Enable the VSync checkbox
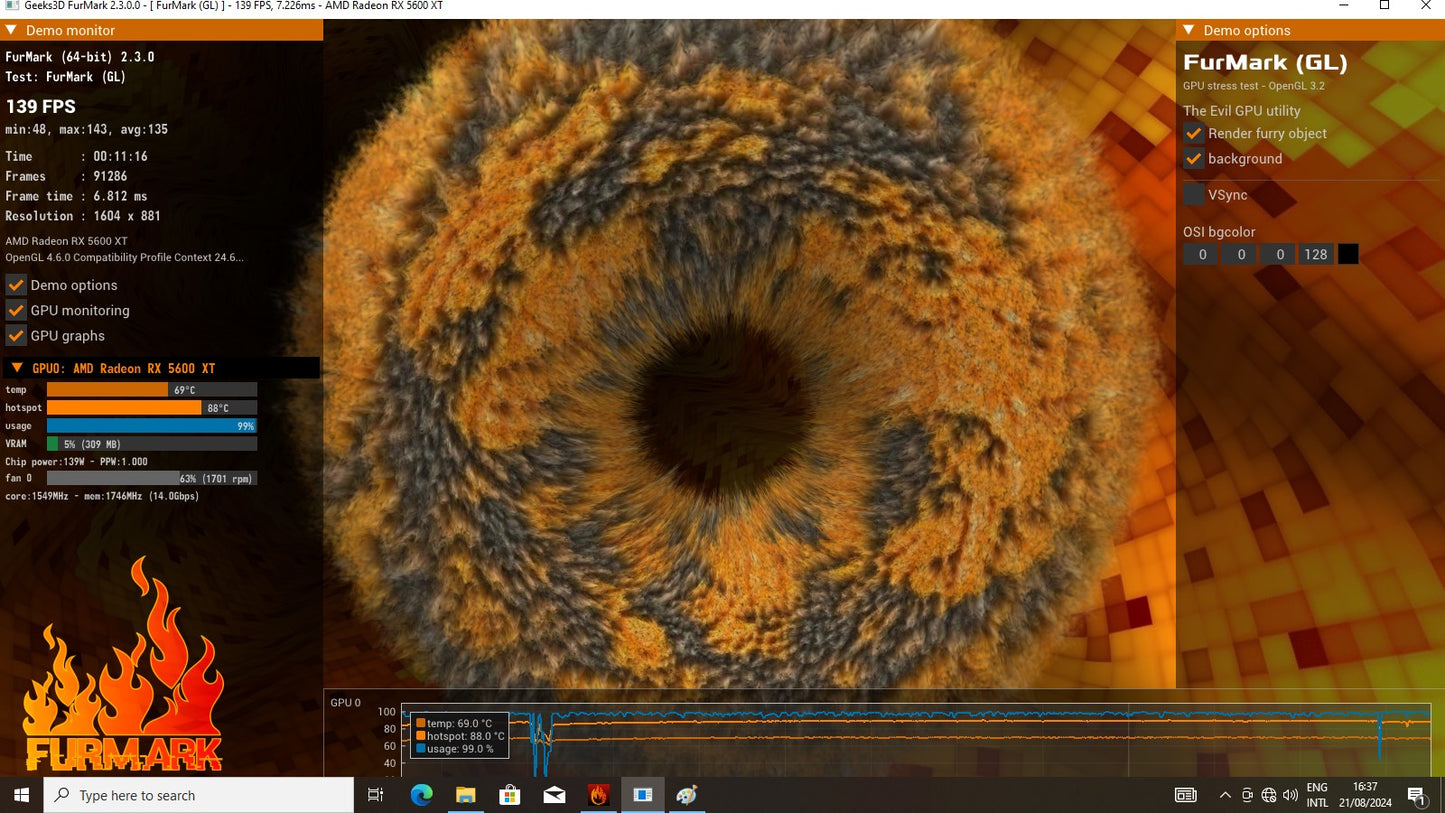The image size is (1445, 813). [1194, 195]
